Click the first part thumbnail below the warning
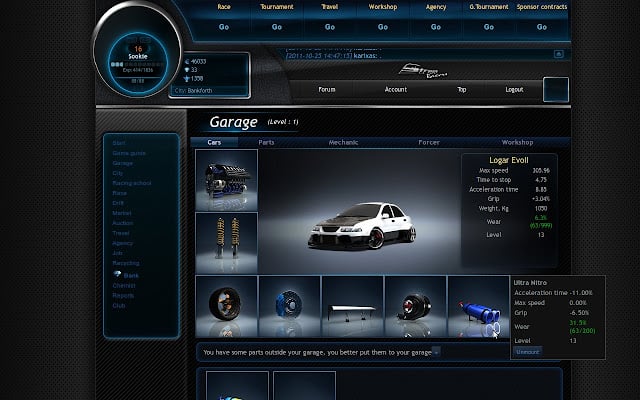This screenshot has width=640, height=400. [x=237, y=385]
